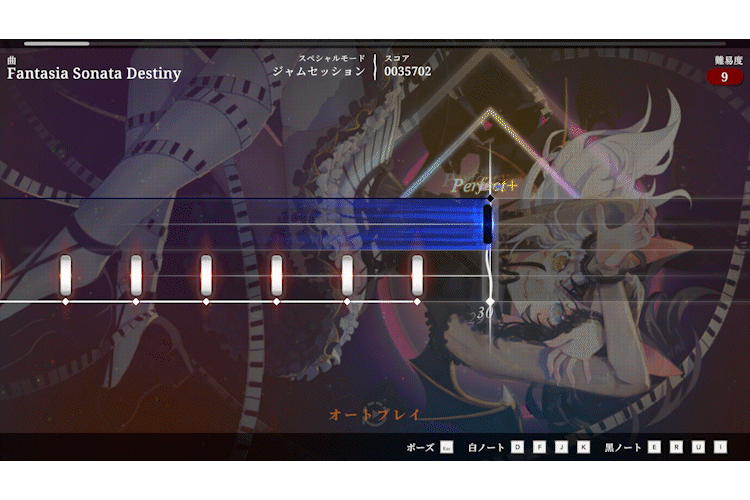Click the ポーズ pause label
This screenshot has height=500, width=750.
(x=420, y=447)
